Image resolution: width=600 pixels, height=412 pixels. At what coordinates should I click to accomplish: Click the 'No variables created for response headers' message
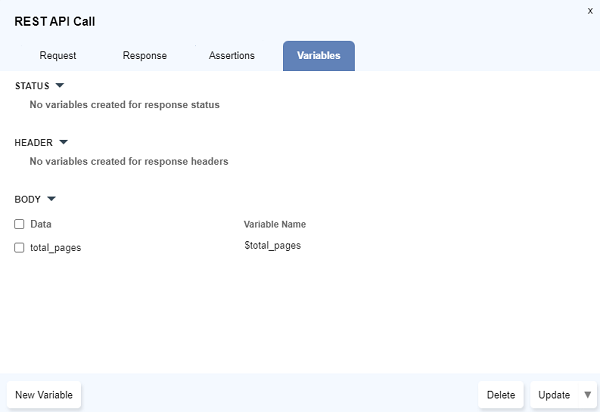129,161
